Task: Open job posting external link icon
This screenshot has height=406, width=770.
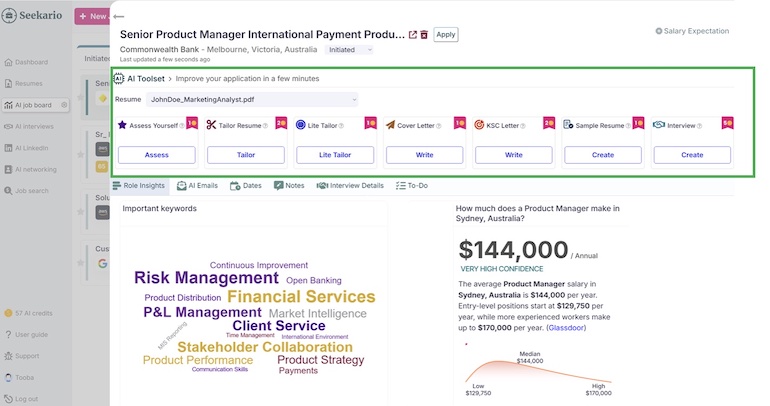Action: (x=413, y=34)
